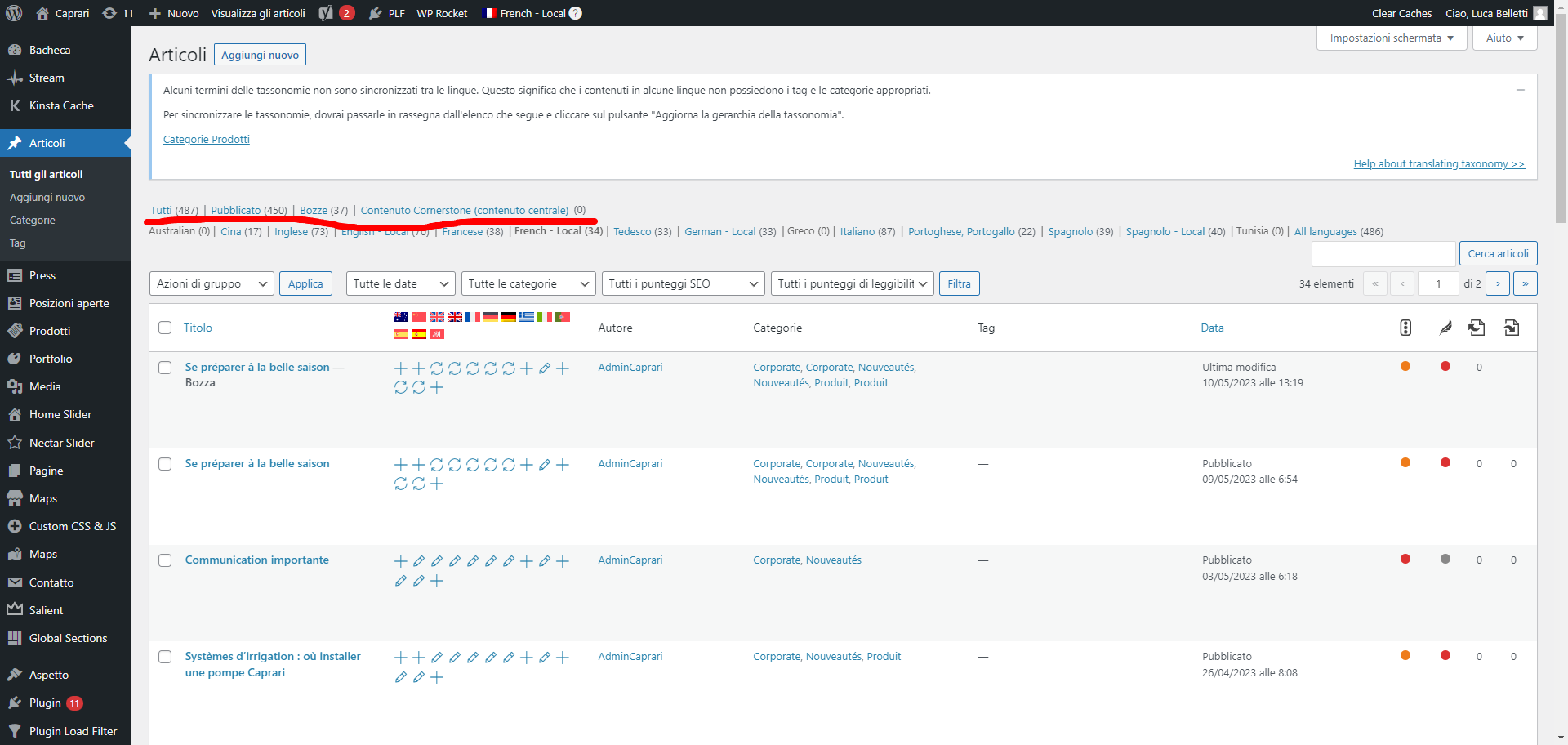Click the Italian flag in the table header
The width and height of the screenshot is (1568, 745).
coord(545,317)
